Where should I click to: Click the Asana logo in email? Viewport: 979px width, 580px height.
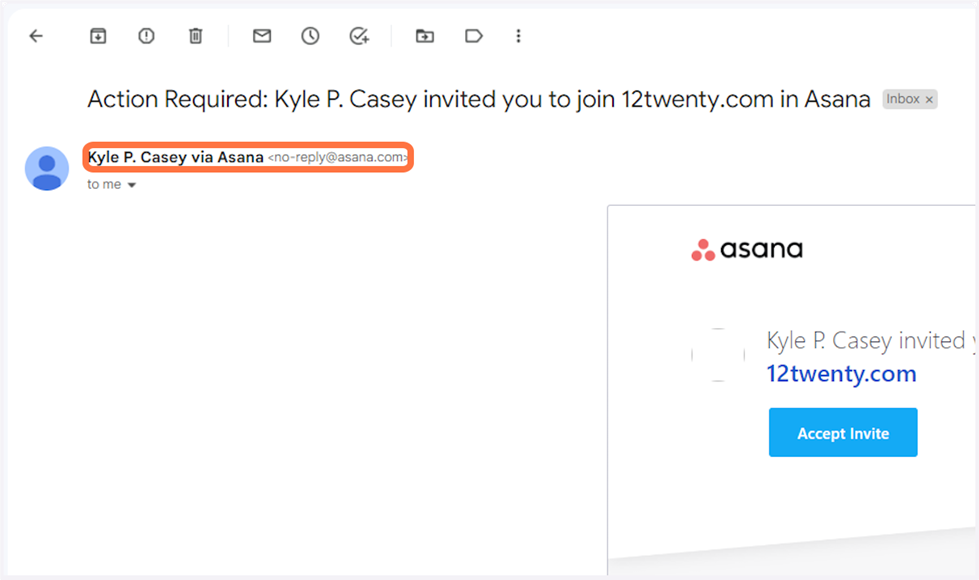click(x=747, y=250)
